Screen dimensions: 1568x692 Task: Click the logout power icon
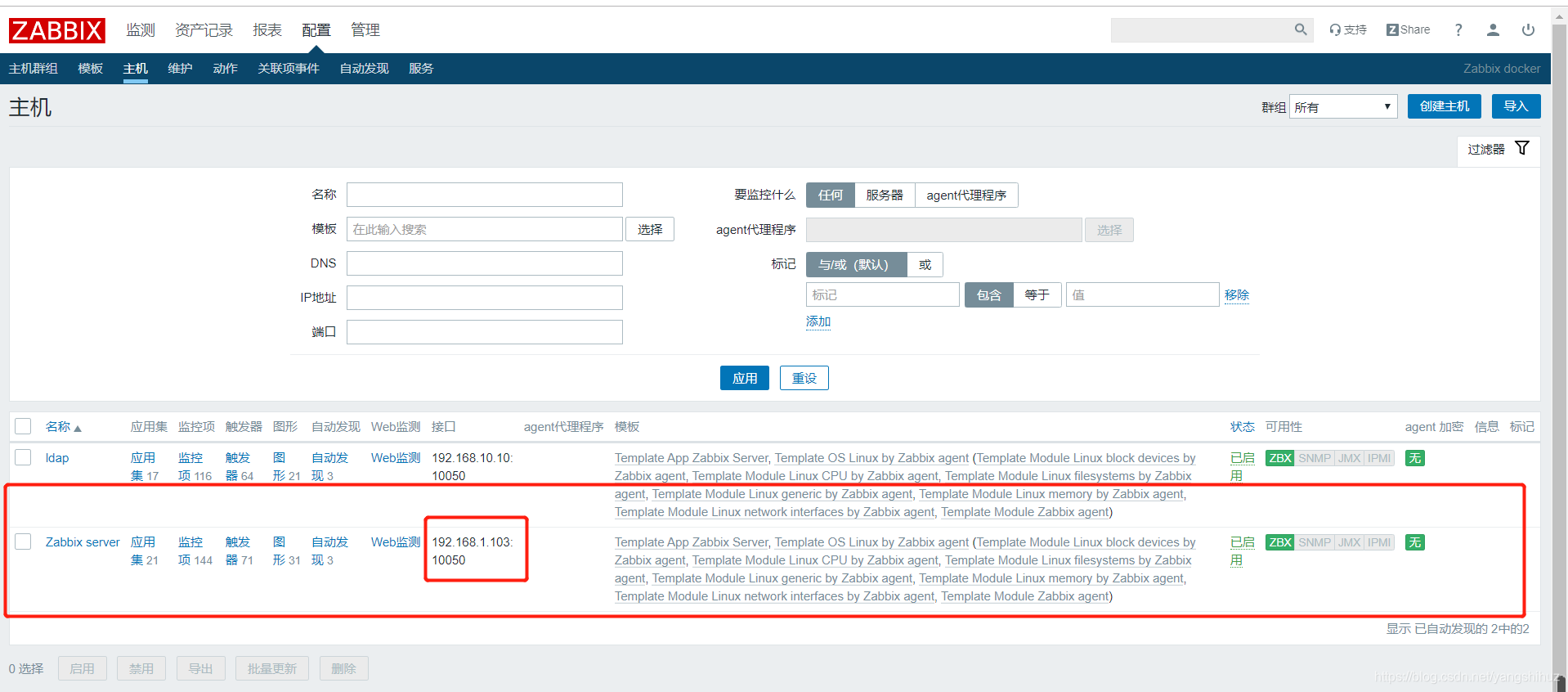pos(1528,29)
